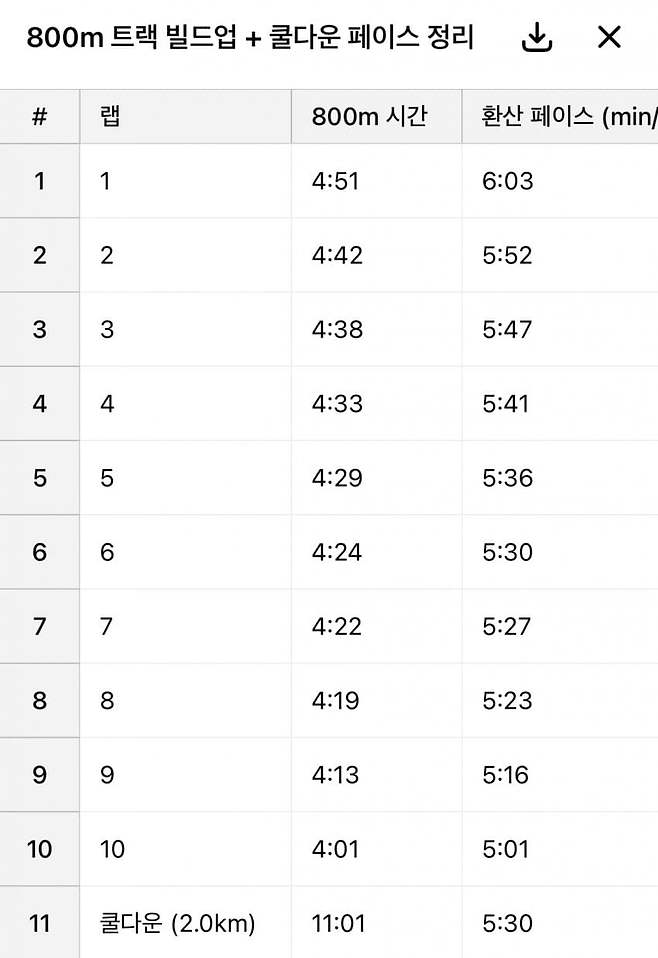Click the 6:03 pace cell
This screenshot has width=658, height=958.
(x=559, y=181)
